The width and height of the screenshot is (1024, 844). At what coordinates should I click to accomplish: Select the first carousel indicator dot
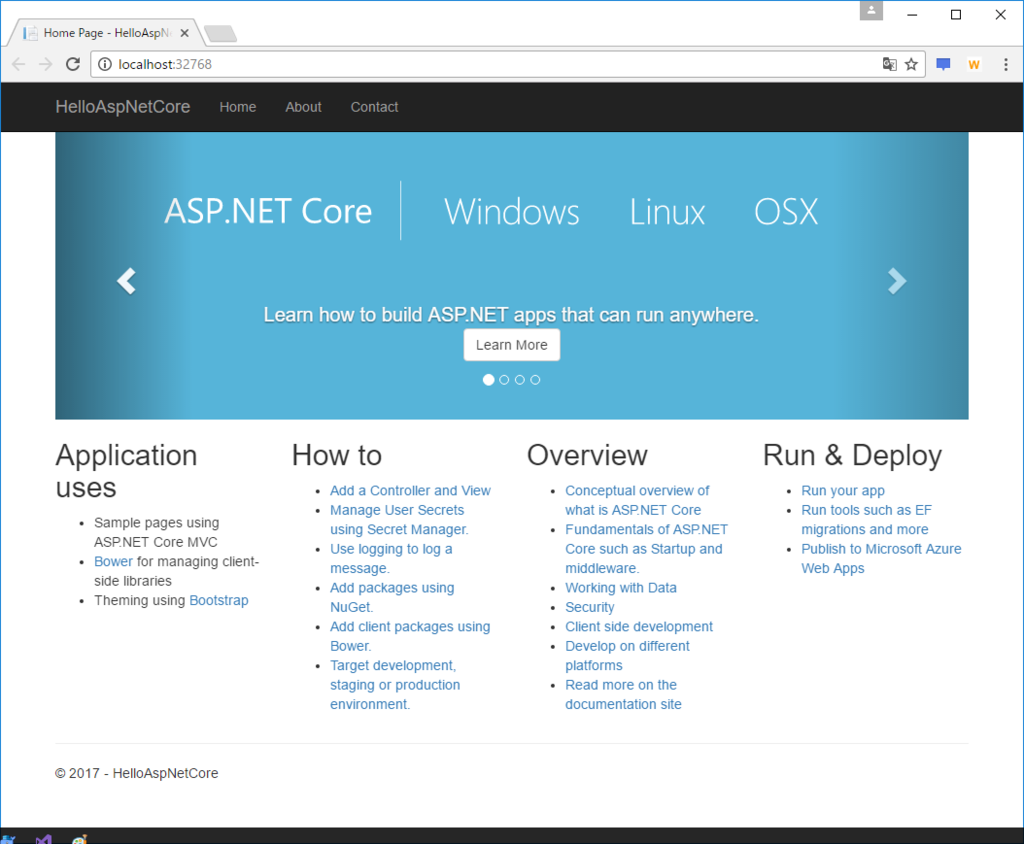(488, 380)
